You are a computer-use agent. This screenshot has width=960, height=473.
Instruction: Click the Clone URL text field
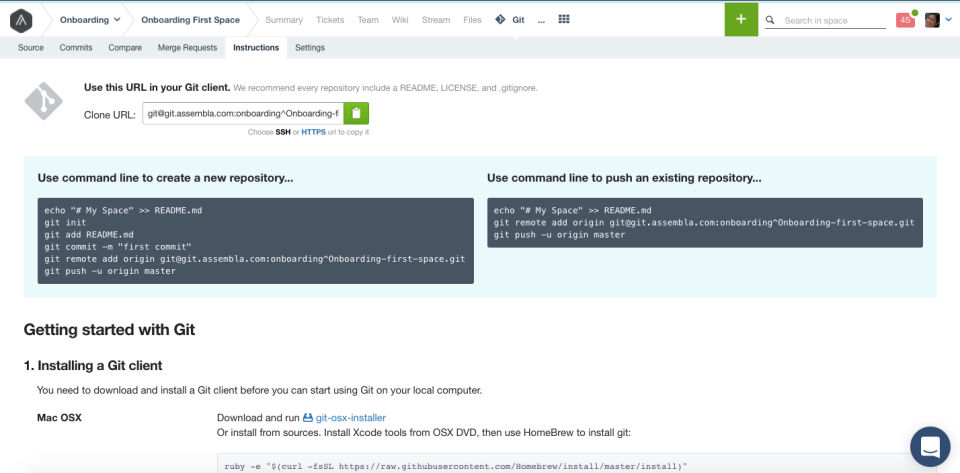click(243, 114)
